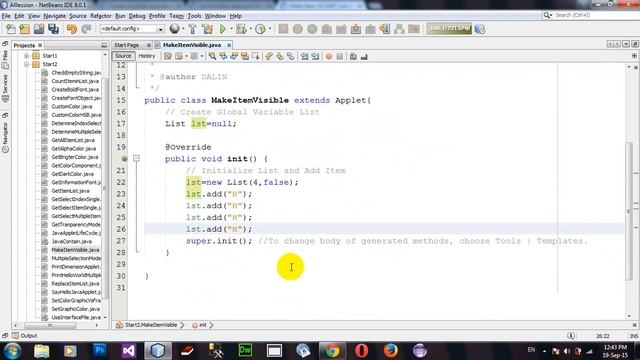This screenshot has width=640, height=360.
Task: Click the Start Macro Recording red icon
Action: [329, 56]
